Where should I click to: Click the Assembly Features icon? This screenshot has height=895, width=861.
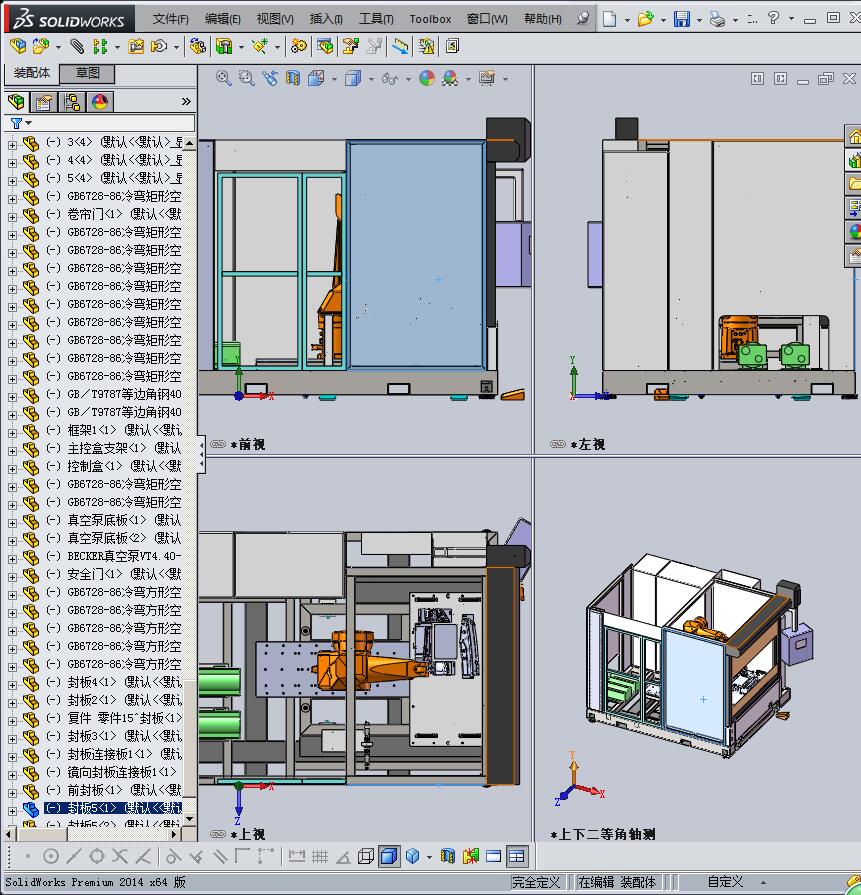pos(223,46)
